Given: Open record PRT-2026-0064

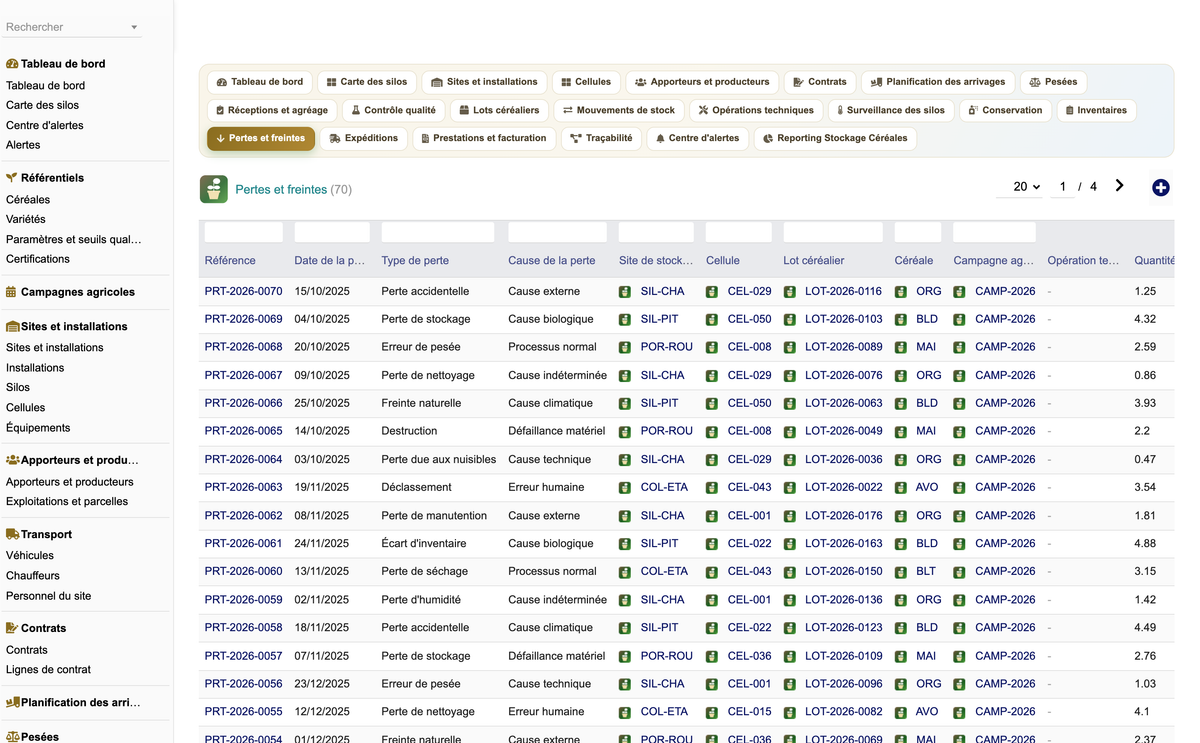Looking at the screenshot, I should (x=243, y=459).
